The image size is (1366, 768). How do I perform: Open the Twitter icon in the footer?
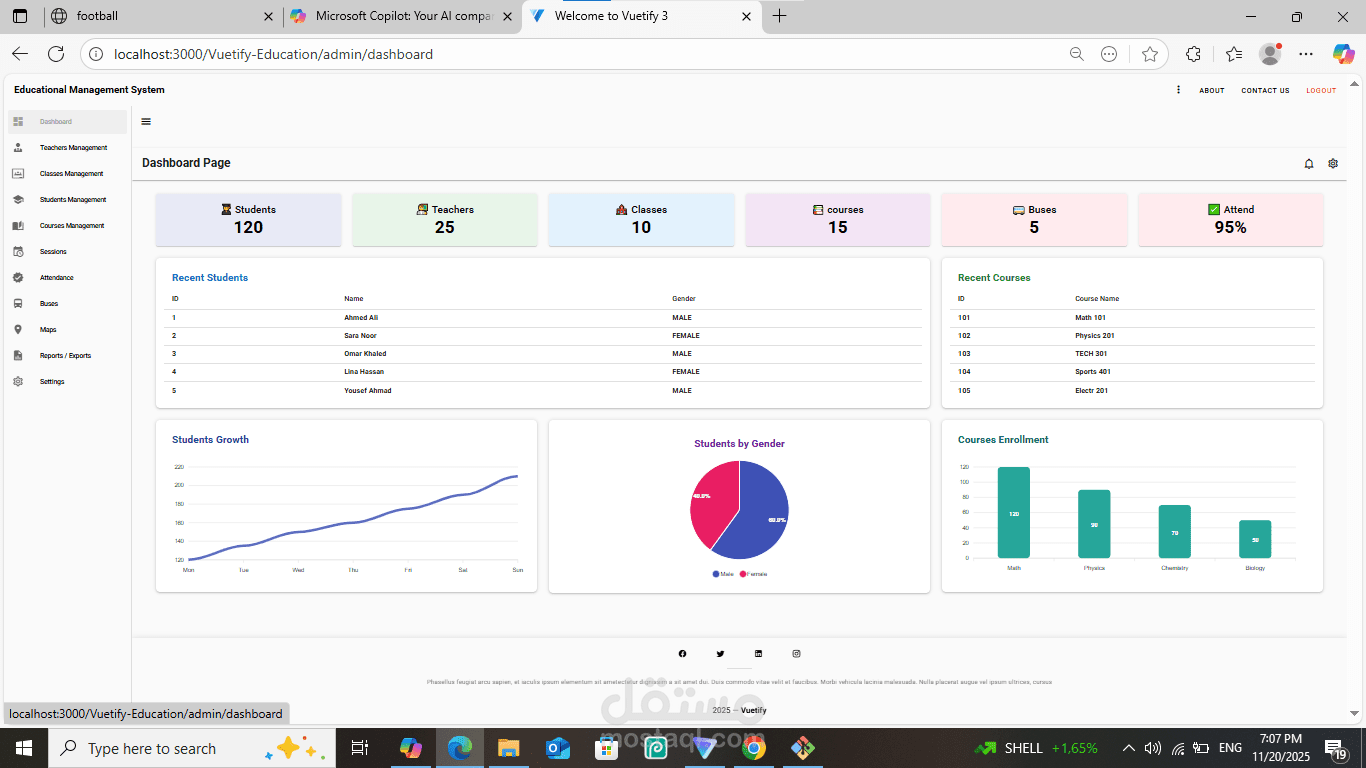tap(720, 654)
